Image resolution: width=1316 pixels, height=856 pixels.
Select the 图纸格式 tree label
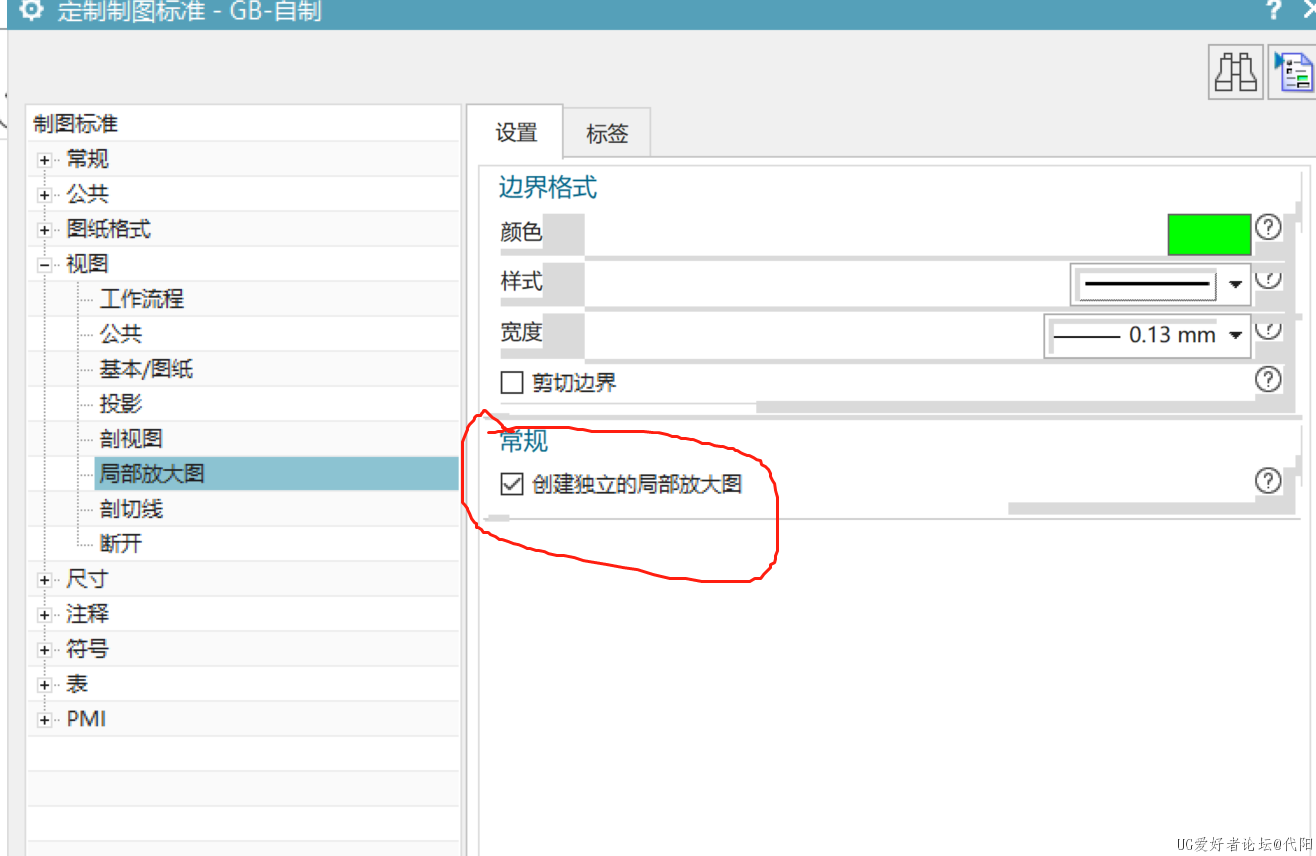[109, 229]
